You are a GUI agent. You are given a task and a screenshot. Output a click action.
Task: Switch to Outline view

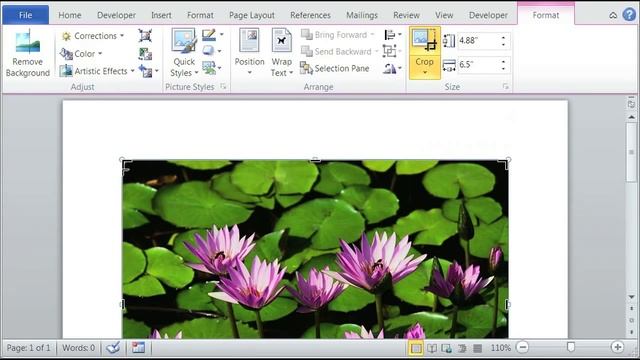tap(462, 348)
